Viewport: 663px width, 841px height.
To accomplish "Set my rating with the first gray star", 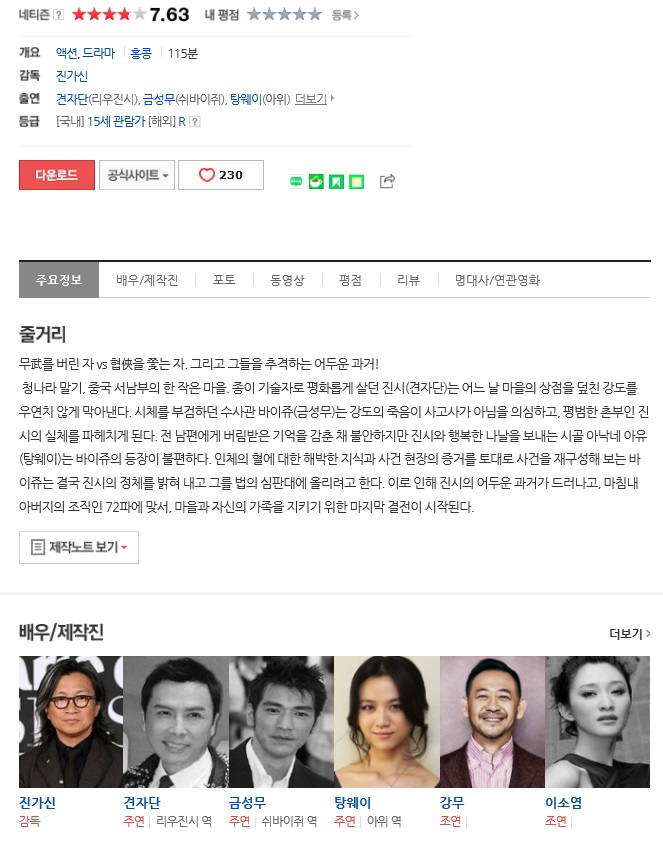I will [254, 14].
